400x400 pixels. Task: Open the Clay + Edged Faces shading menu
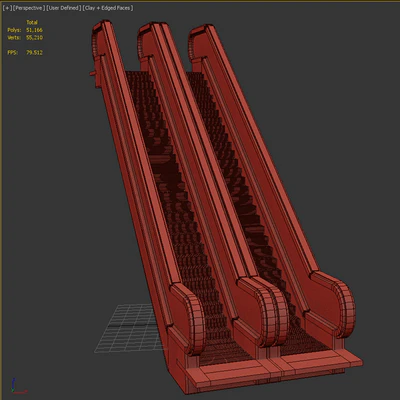pyautogui.click(x=108, y=8)
